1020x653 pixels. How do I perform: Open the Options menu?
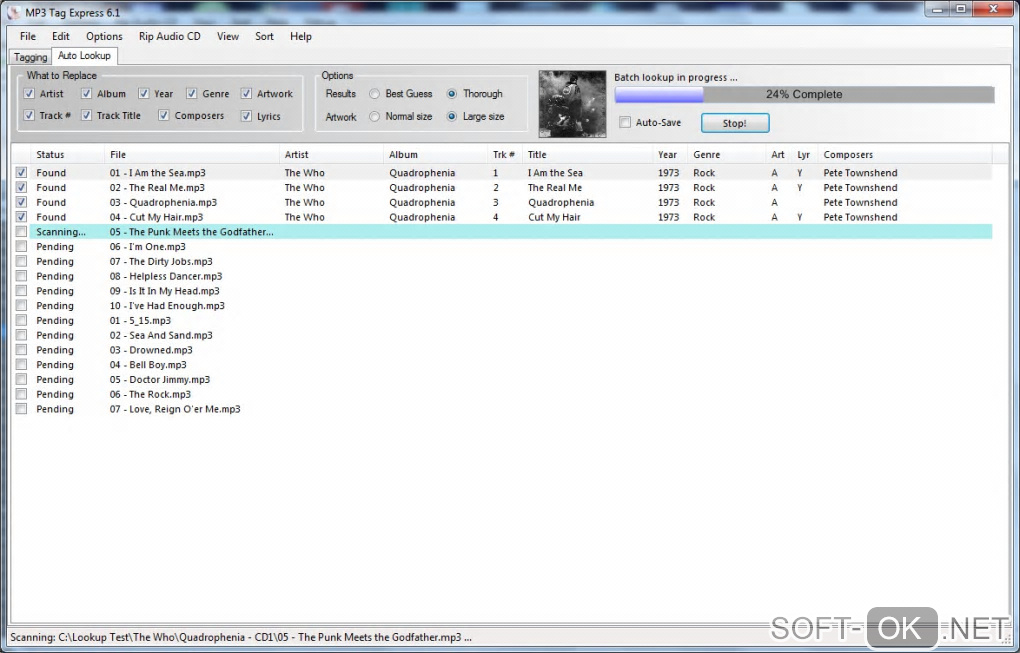point(104,36)
